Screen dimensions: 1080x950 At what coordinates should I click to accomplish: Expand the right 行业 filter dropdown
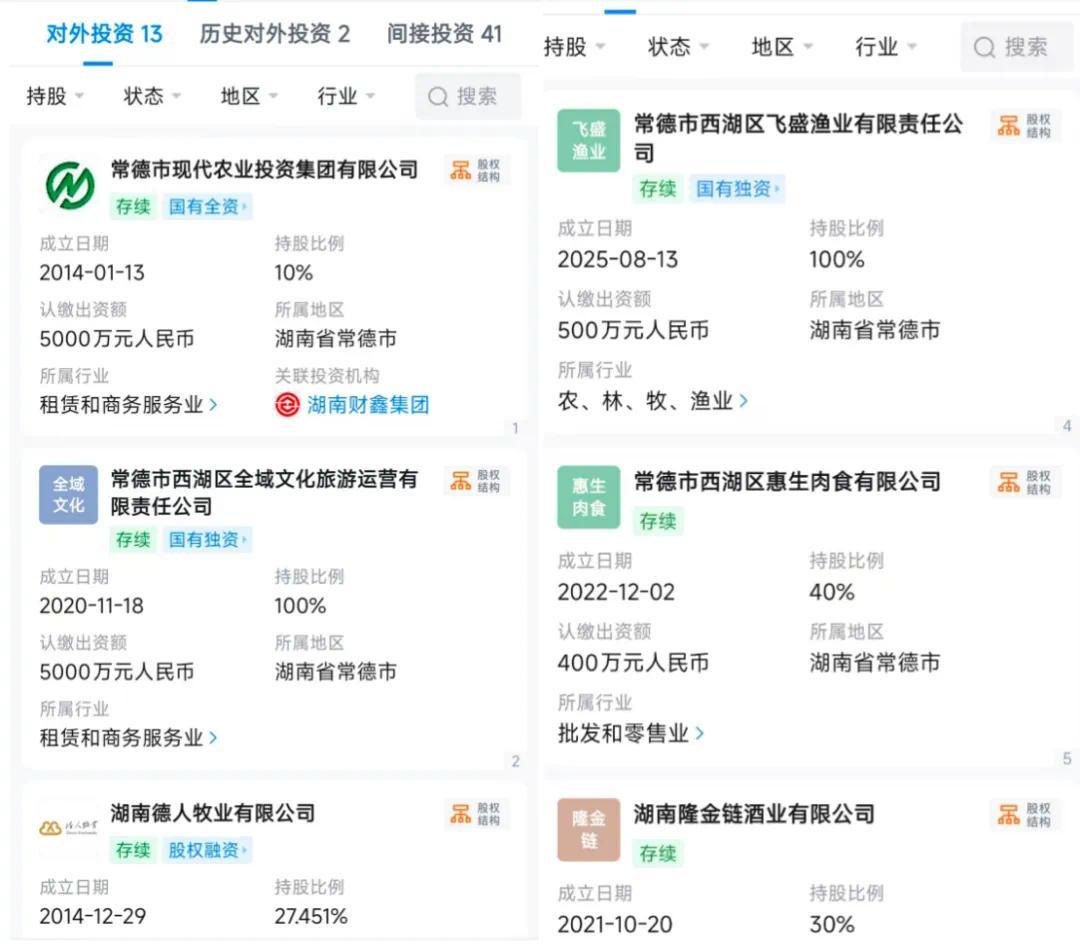tap(886, 47)
